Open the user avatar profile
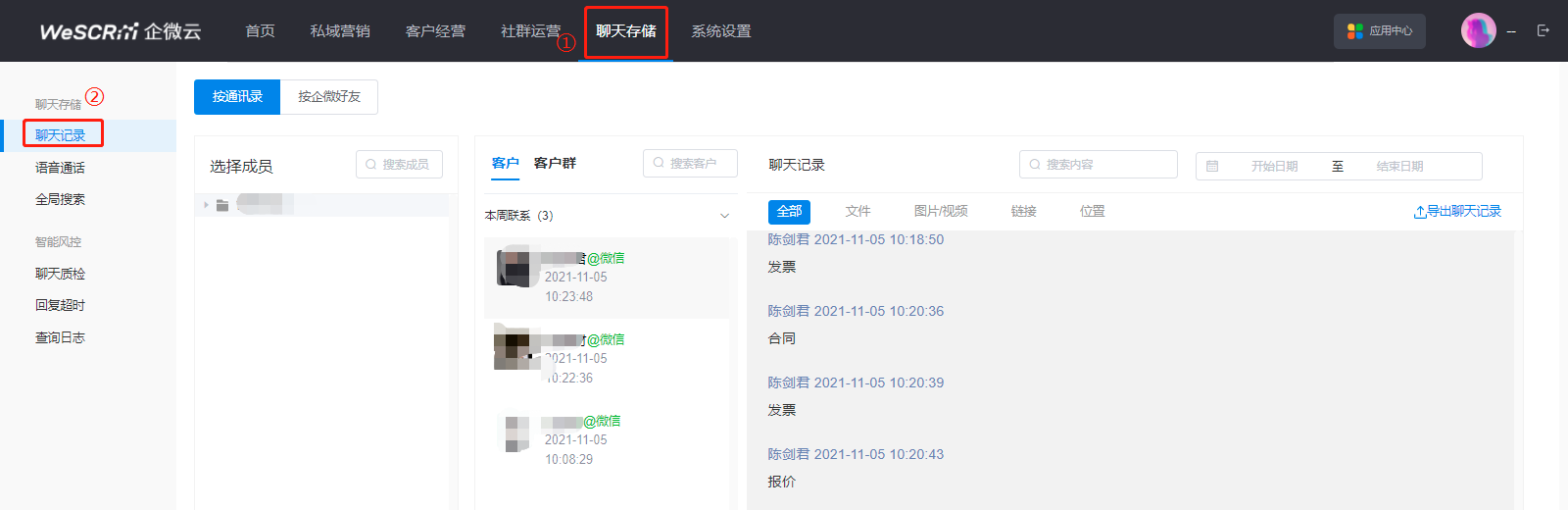The image size is (1568, 510). pos(1478,31)
